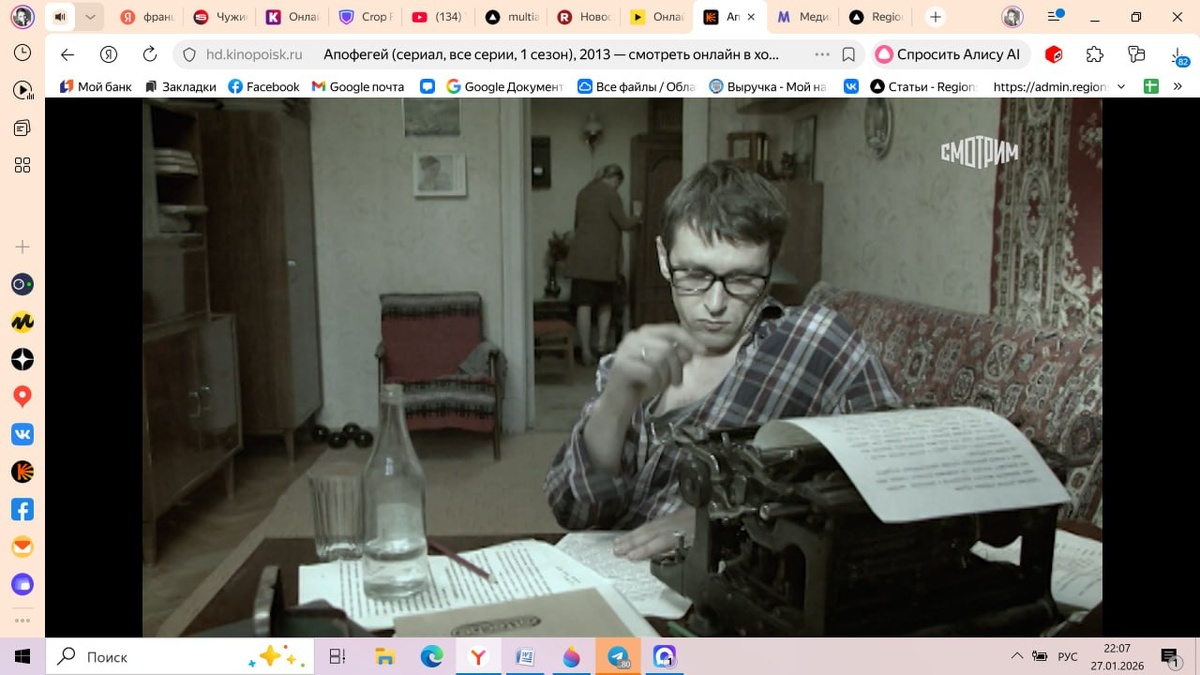This screenshot has height=675, width=1200.
Task: Switch the 'РУС' input language
Action: coord(1068,657)
